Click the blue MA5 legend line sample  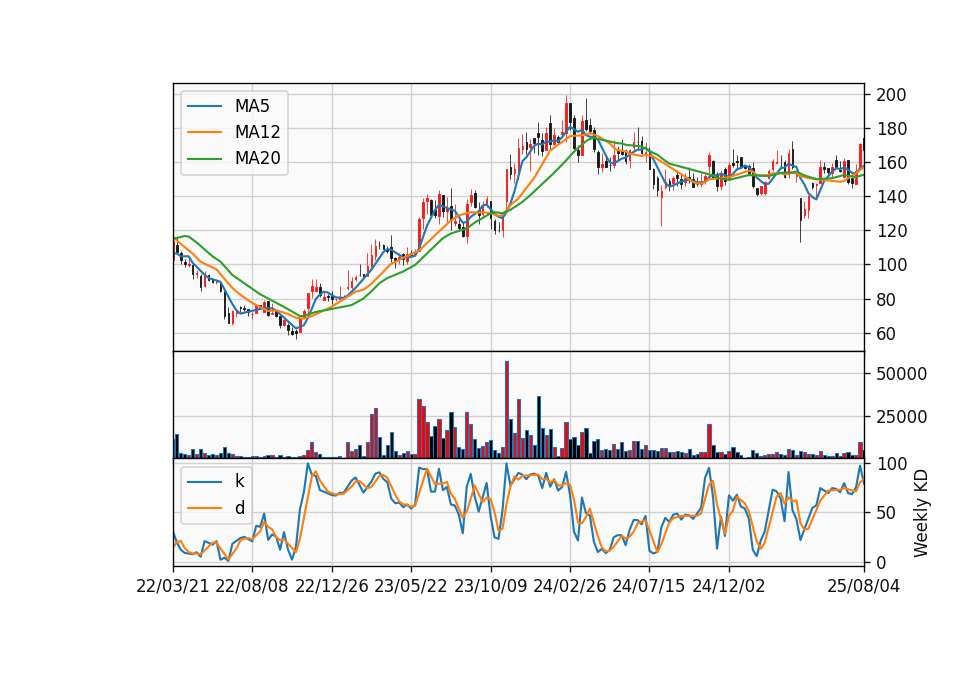[x=204, y=107]
